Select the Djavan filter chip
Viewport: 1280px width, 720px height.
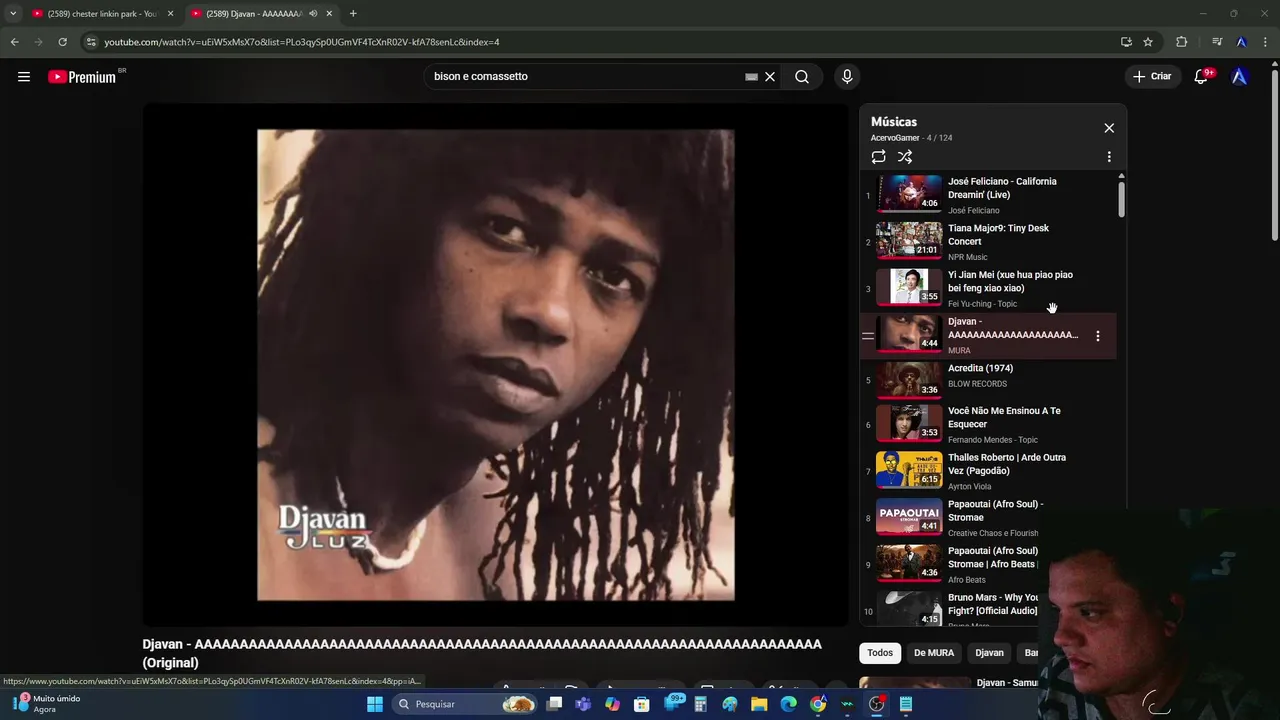pyautogui.click(x=989, y=653)
